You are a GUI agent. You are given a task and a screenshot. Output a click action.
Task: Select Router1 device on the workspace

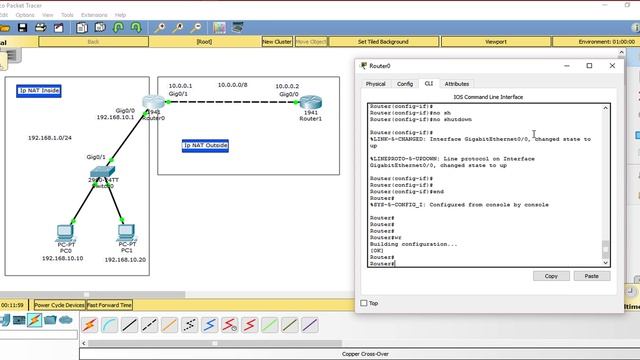coord(311,102)
